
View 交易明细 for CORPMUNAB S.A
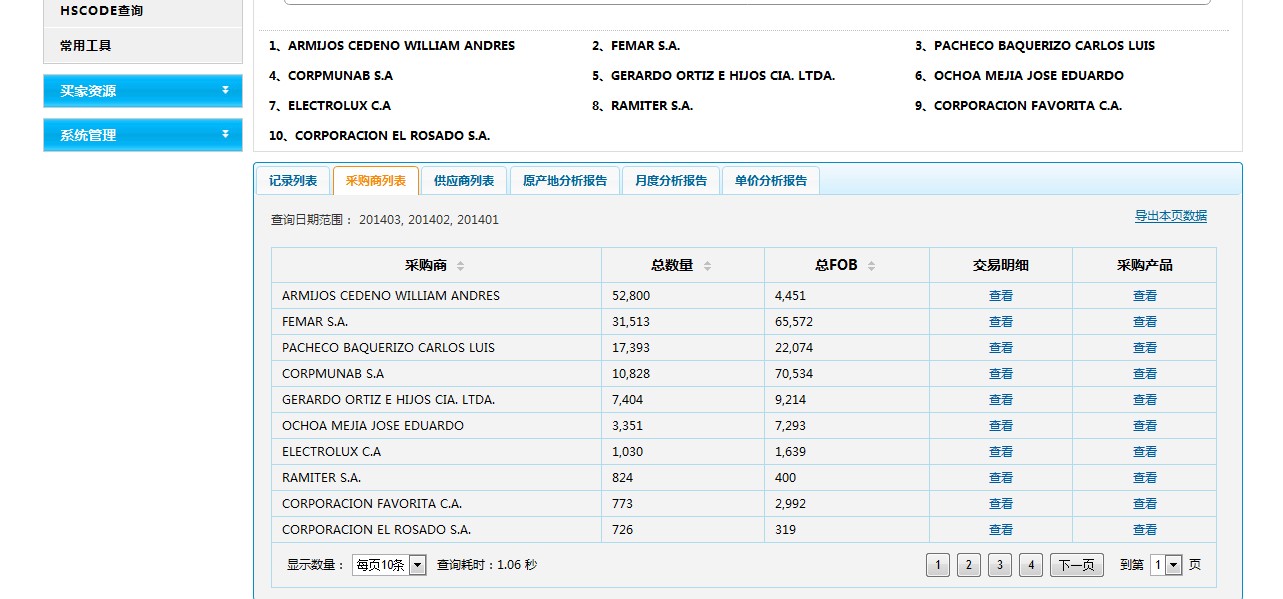(x=1001, y=374)
